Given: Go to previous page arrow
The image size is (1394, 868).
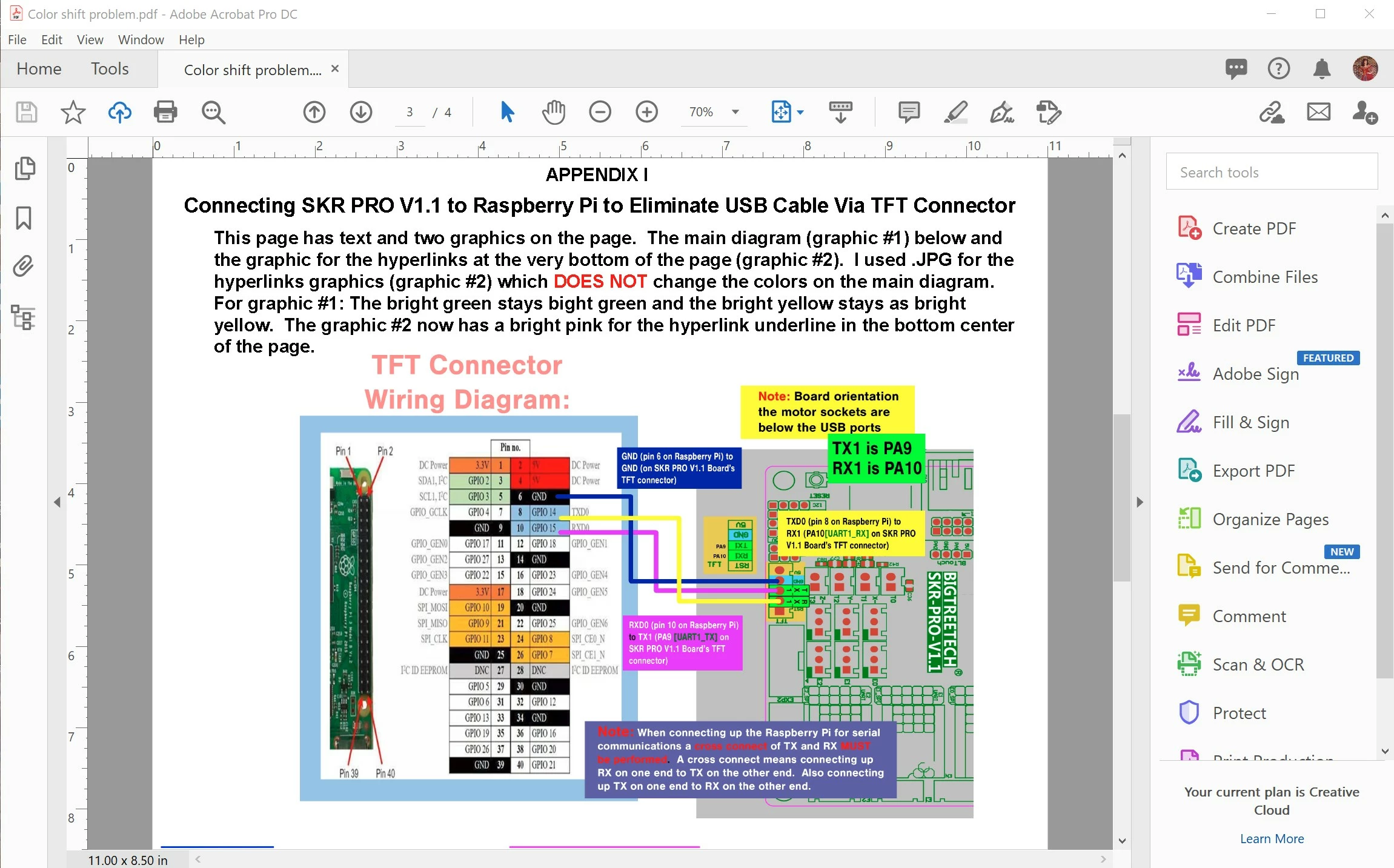Looking at the screenshot, I should coord(314,112).
